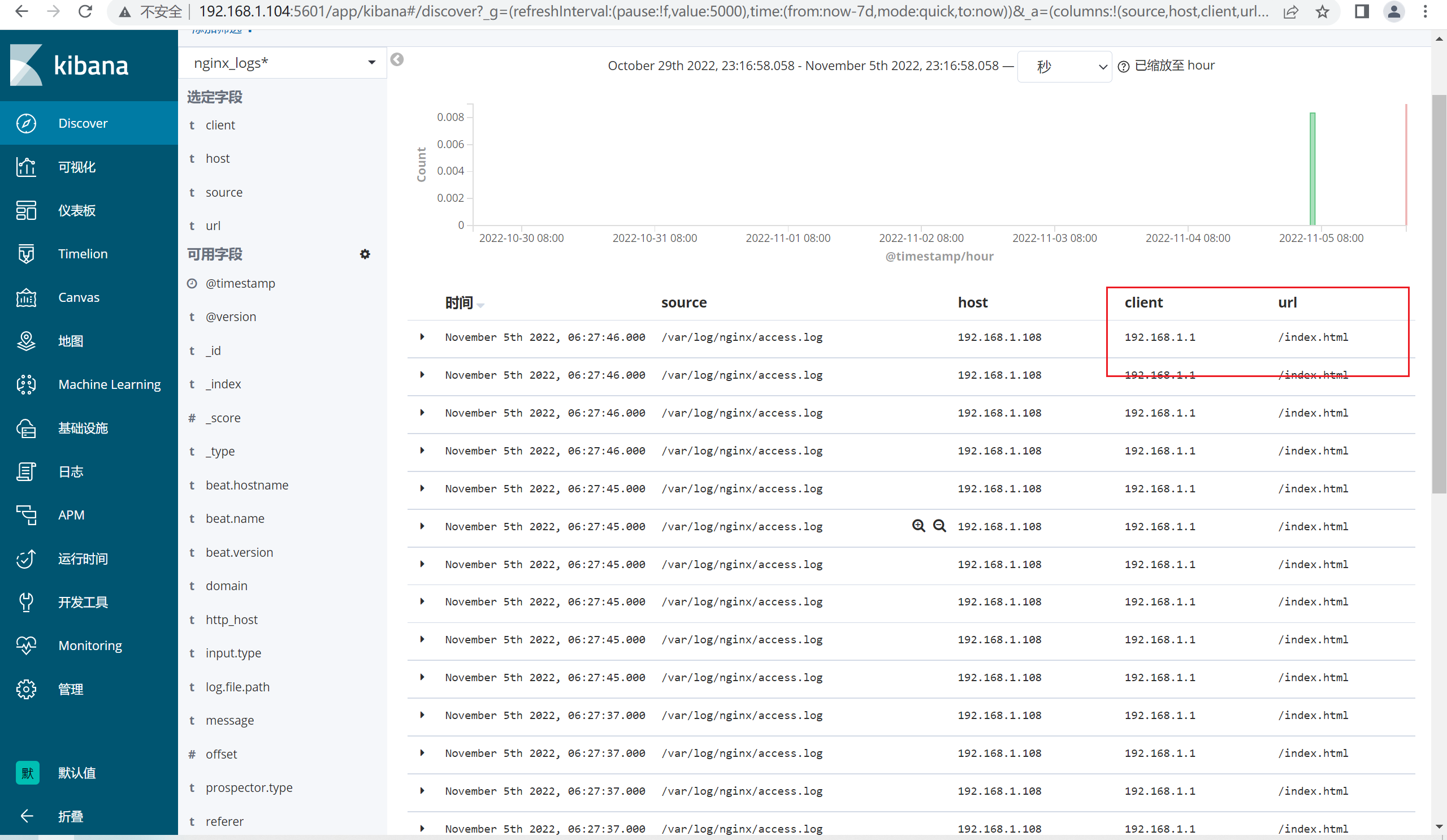
Task: Open the APM icon
Action: pos(27,515)
